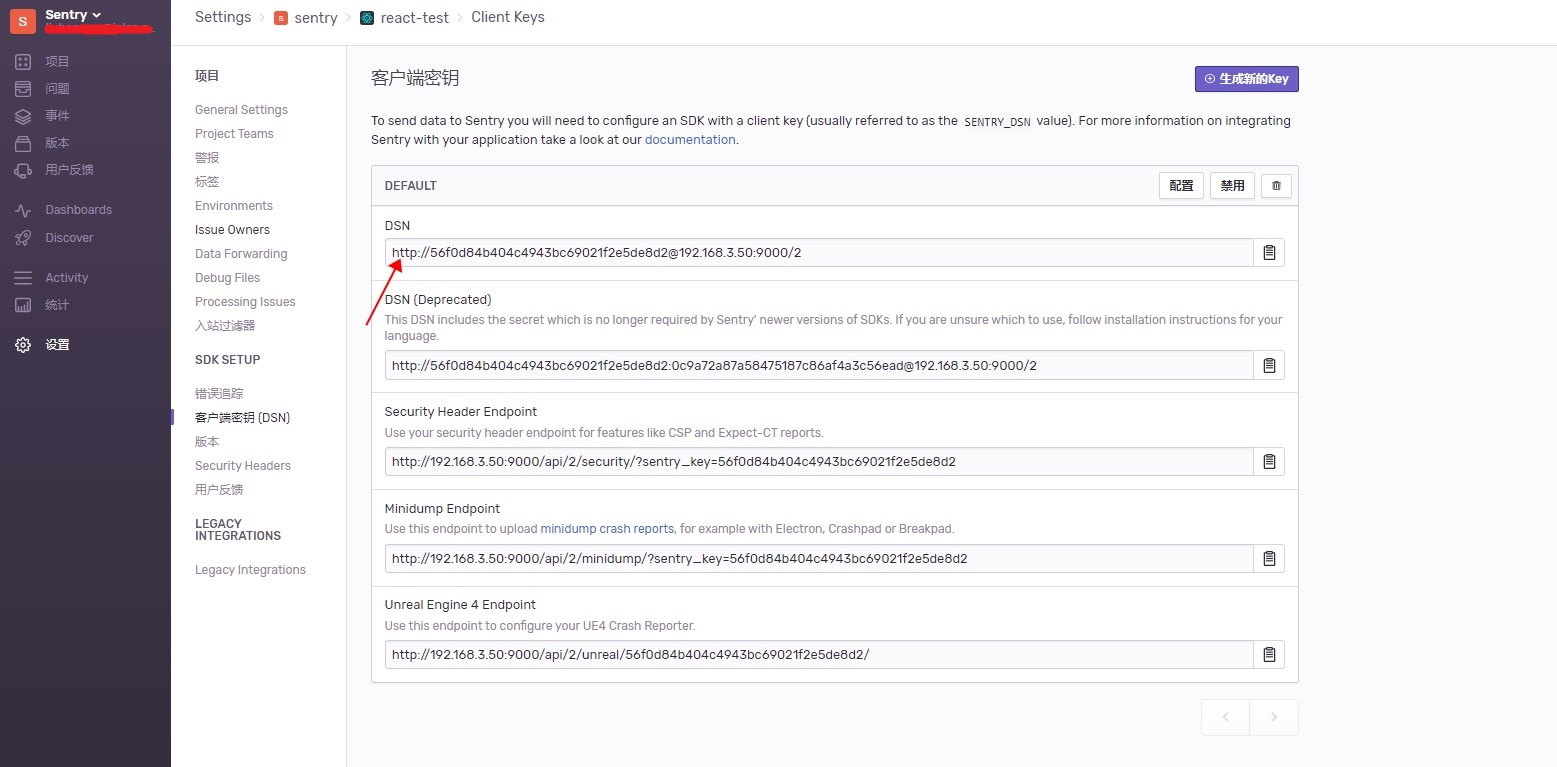1557x767 pixels.
Task: Open the Activity list icon
Action: click(x=23, y=278)
